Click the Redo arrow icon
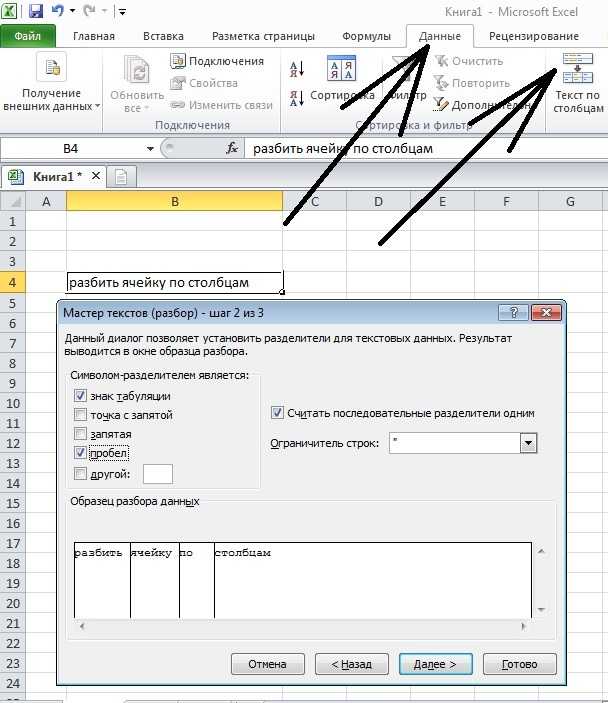 coord(89,11)
